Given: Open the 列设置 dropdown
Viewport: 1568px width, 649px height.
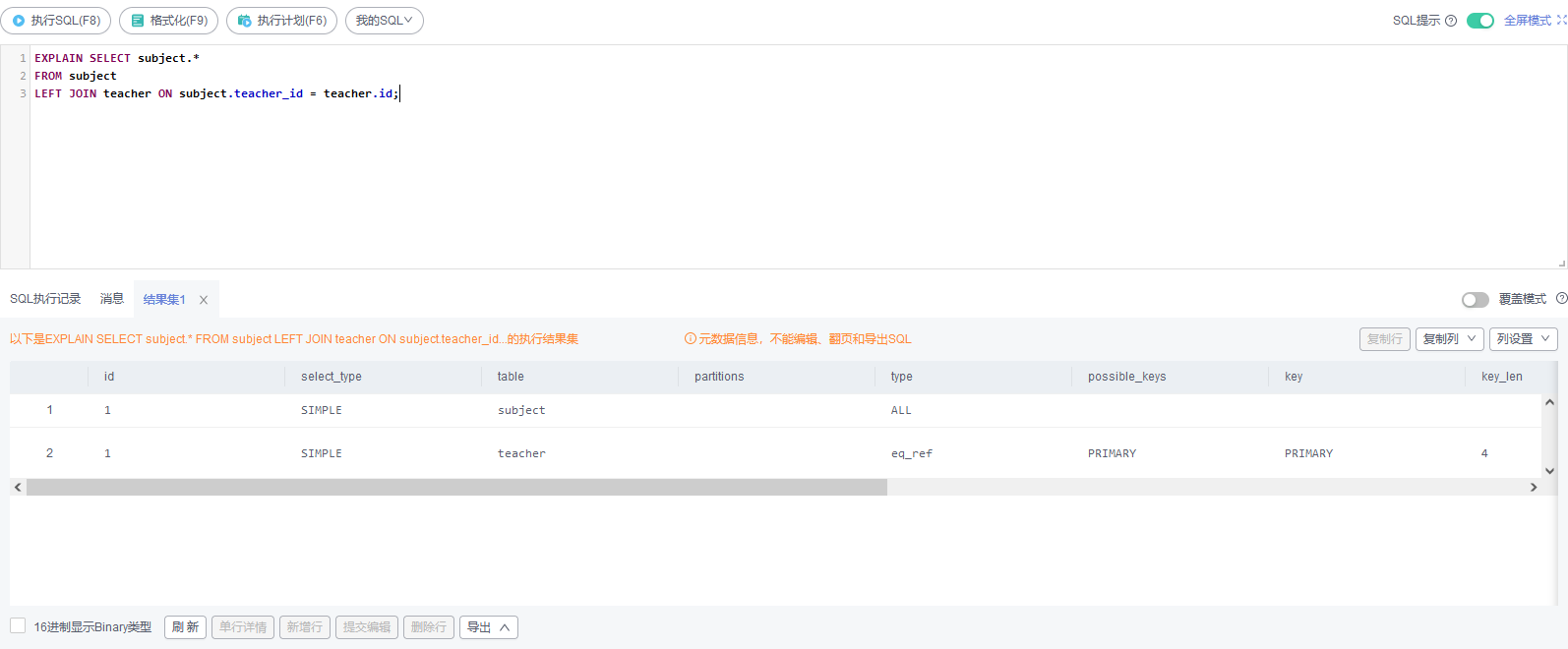Looking at the screenshot, I should click(1523, 339).
